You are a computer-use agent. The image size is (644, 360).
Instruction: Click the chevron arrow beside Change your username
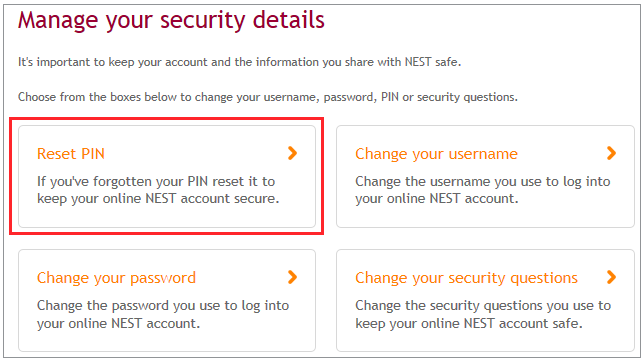(611, 154)
